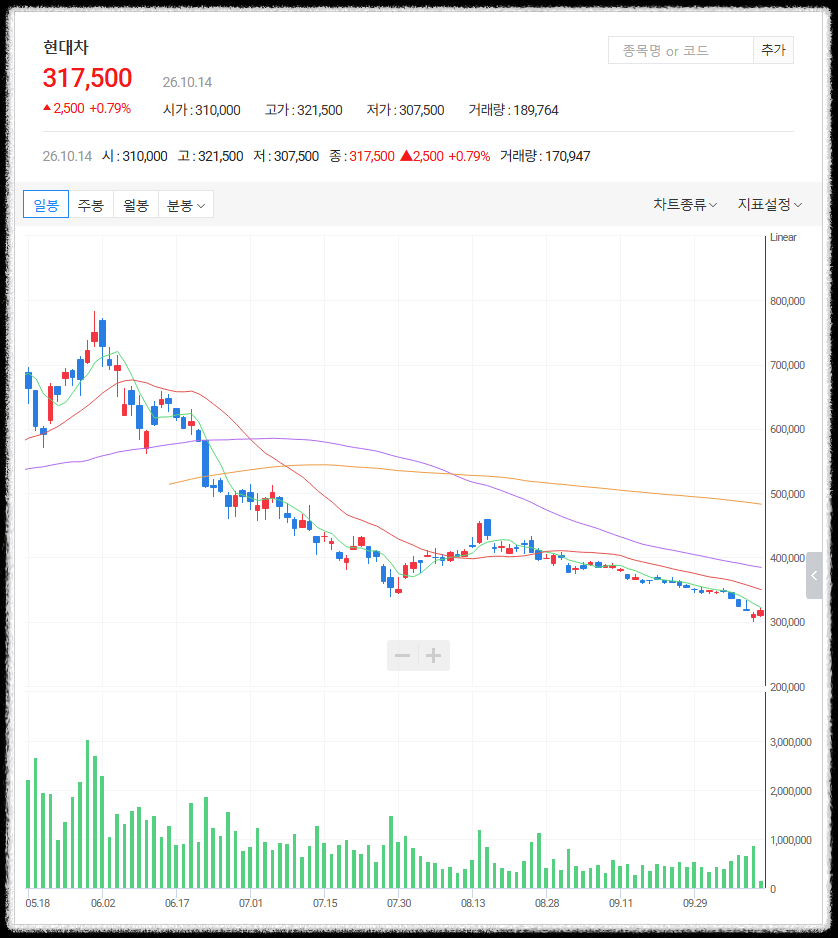Click the chart zoom in plus icon
This screenshot has height=938, width=838.
434,656
